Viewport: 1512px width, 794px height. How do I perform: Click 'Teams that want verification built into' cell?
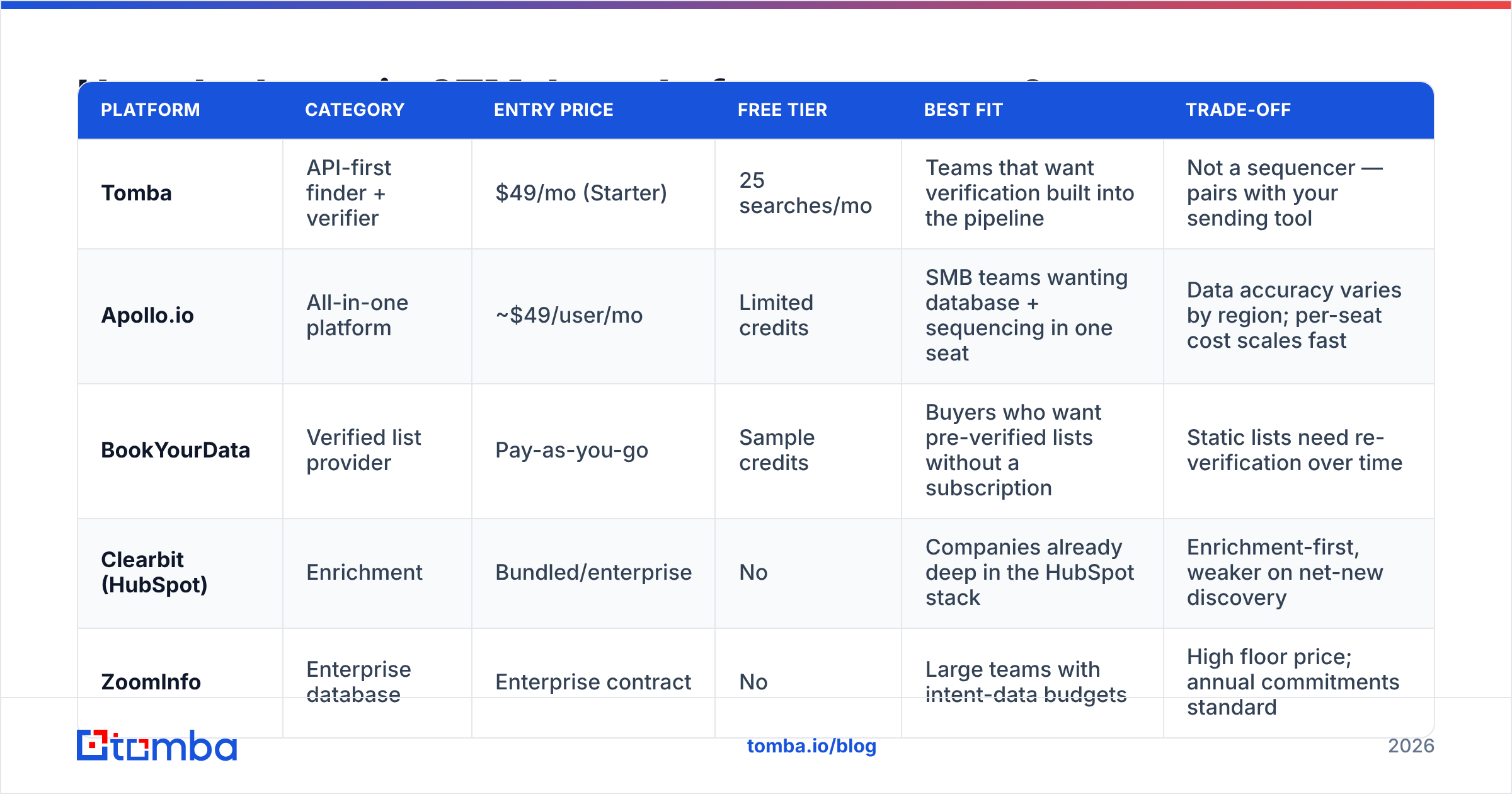click(1033, 193)
